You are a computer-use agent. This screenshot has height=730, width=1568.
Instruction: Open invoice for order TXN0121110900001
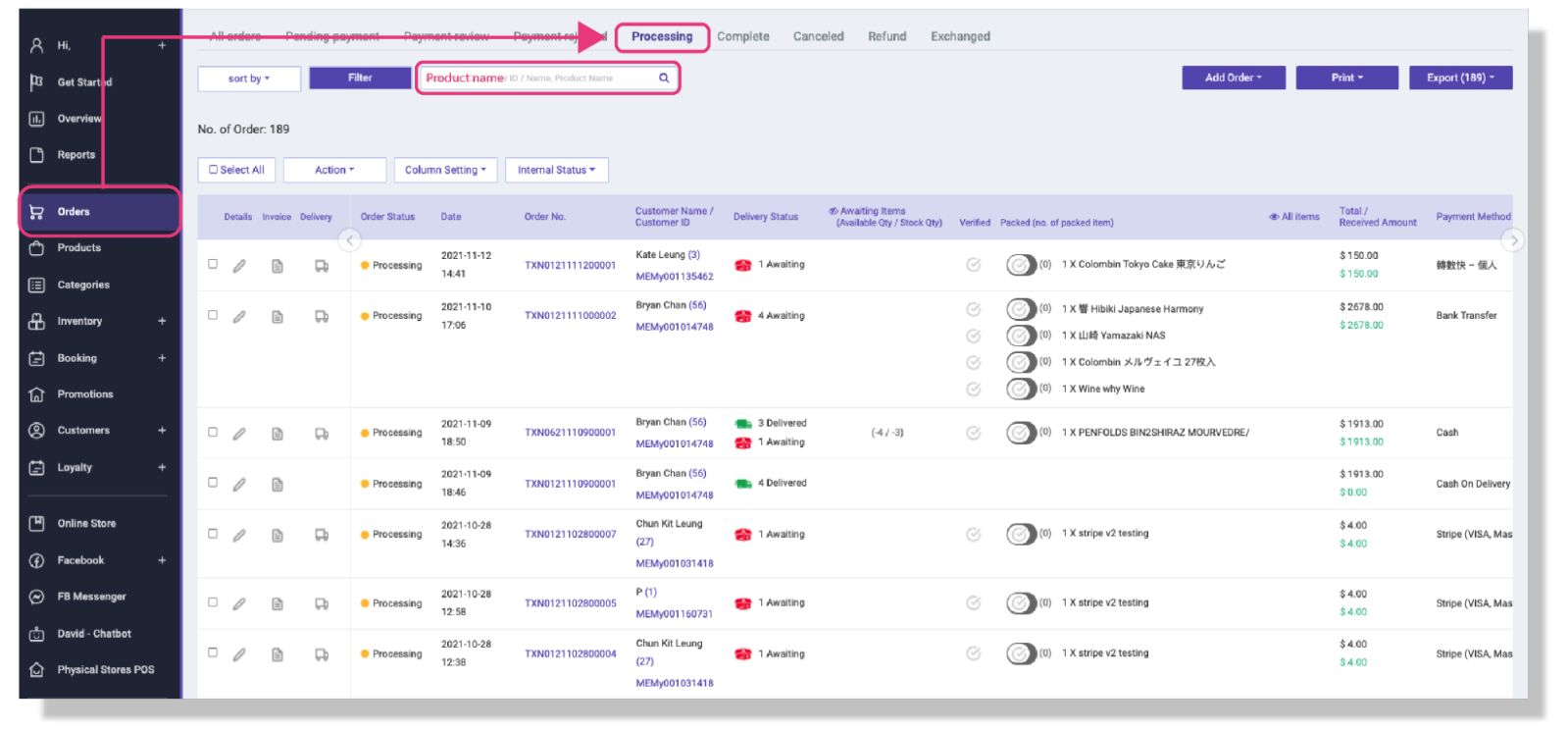(278, 485)
